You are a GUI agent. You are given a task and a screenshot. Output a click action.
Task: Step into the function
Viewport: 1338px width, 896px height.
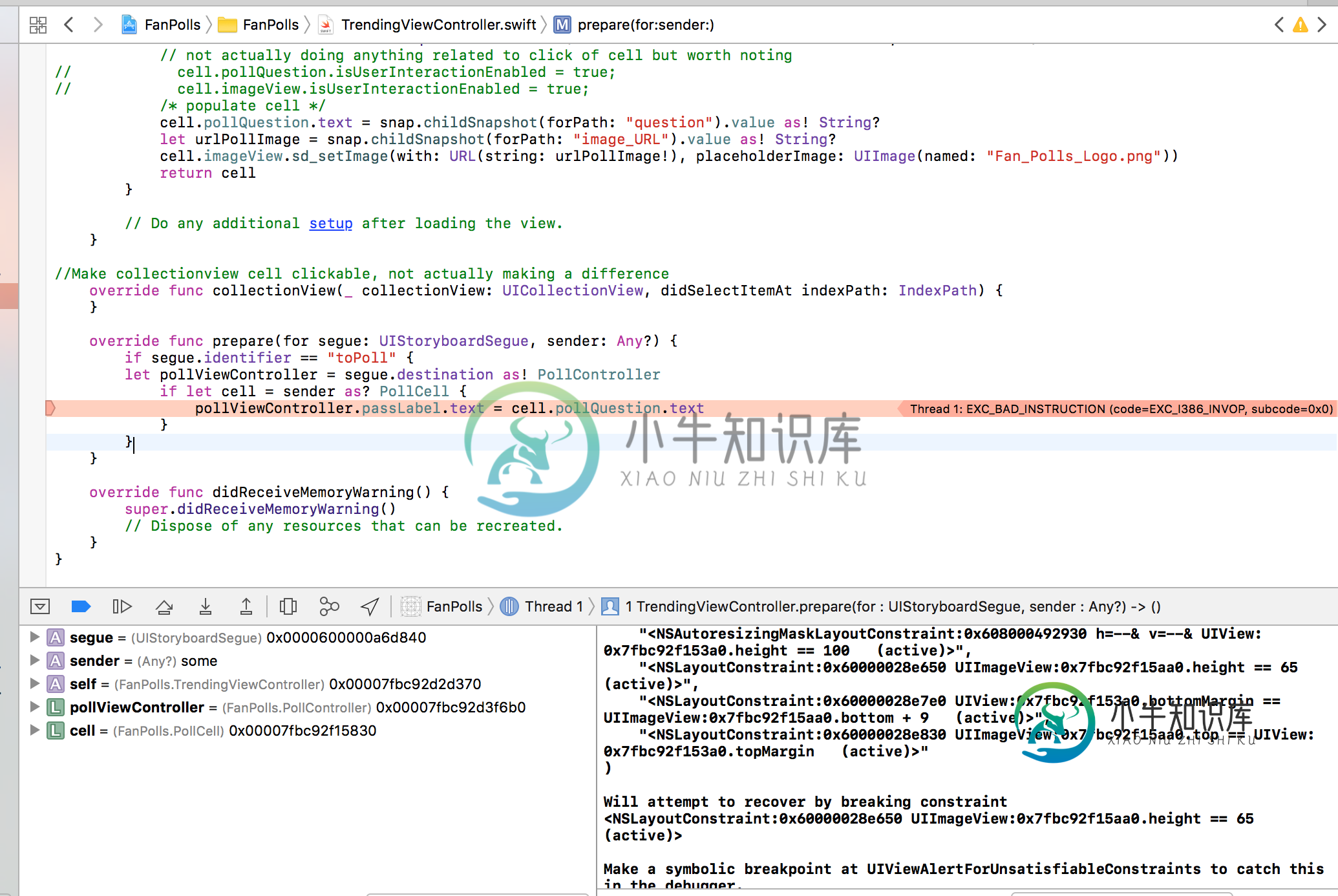pyautogui.click(x=206, y=606)
